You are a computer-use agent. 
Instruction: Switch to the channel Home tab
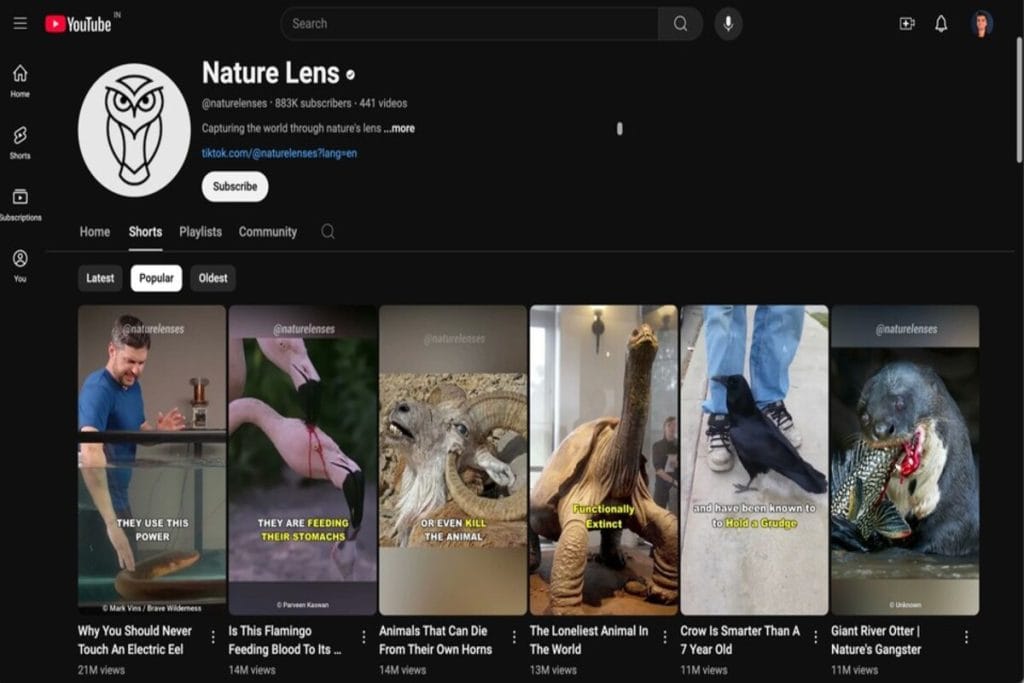95,232
